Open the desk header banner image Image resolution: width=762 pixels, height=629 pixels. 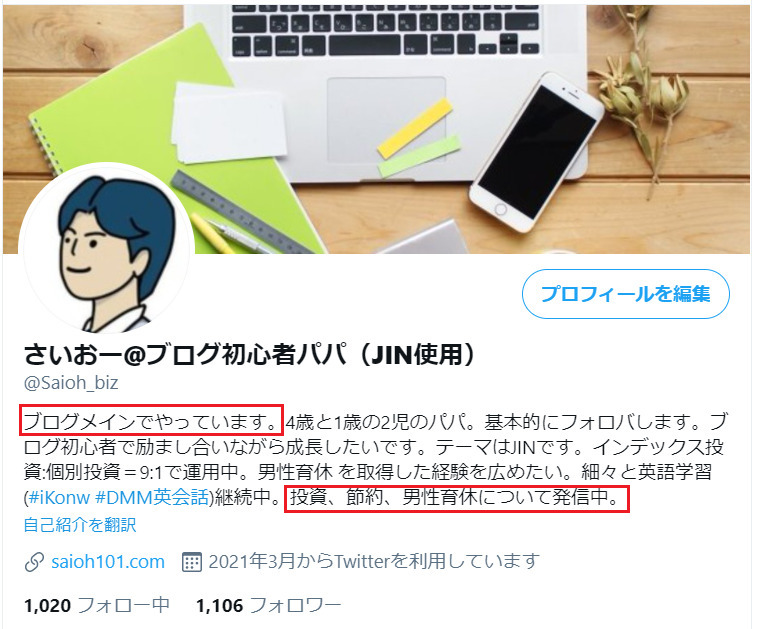click(377, 129)
